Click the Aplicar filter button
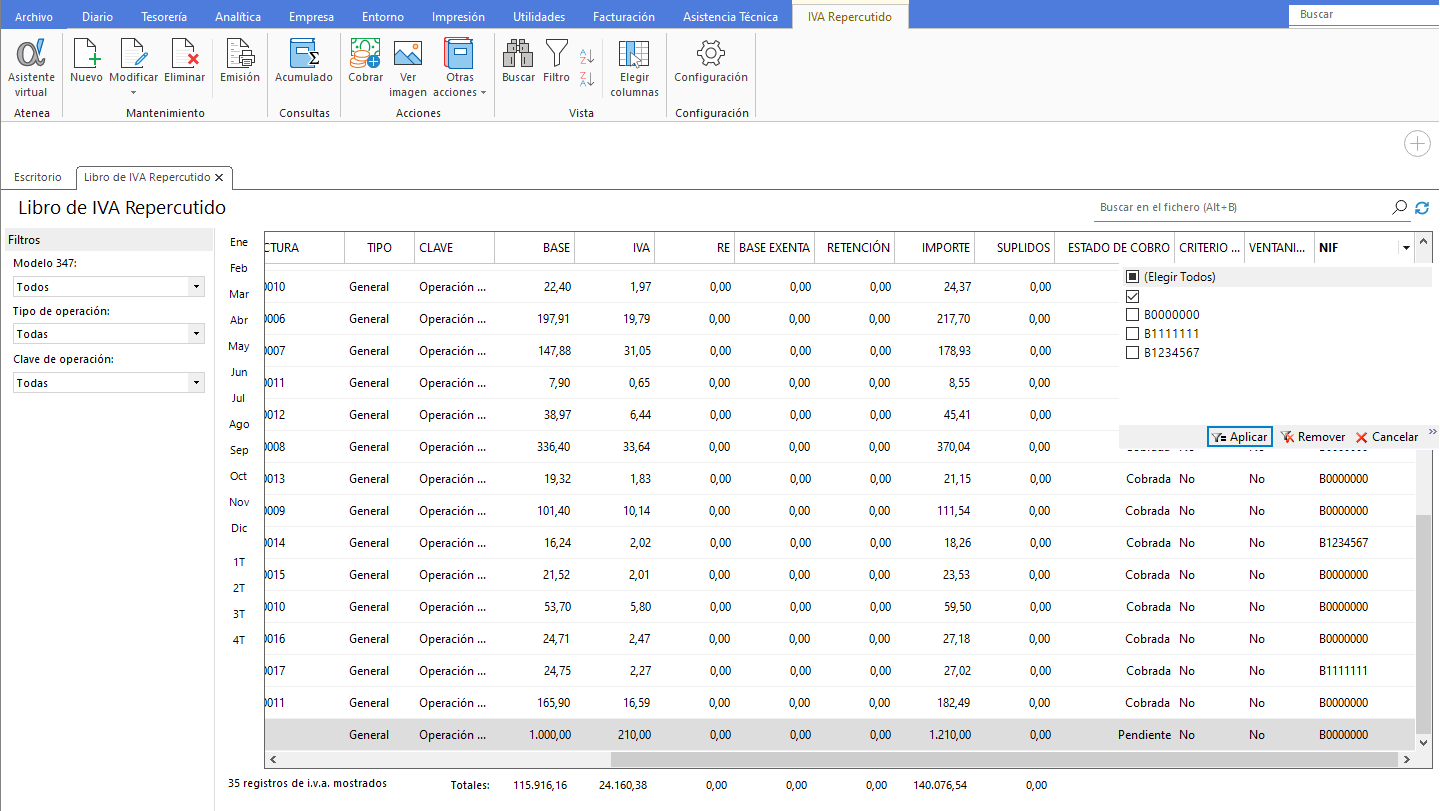Image resolution: width=1440 pixels, height=811 pixels. tap(1239, 437)
